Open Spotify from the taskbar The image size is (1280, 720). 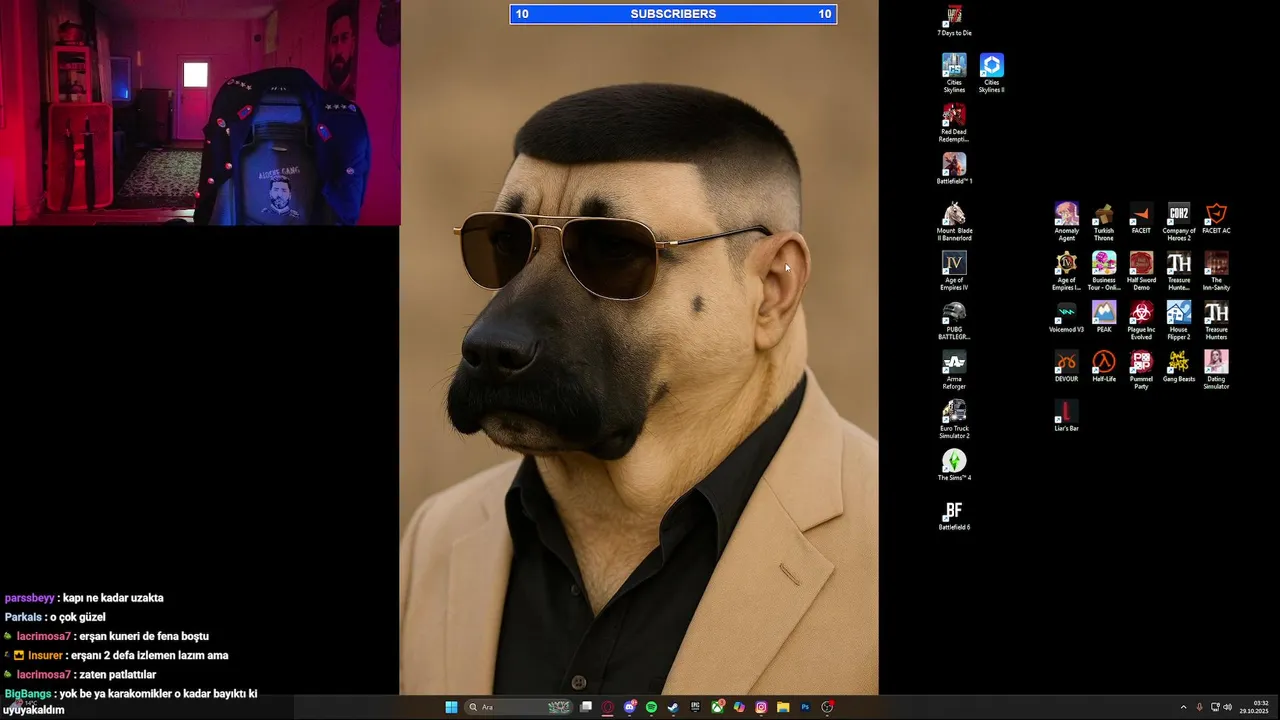[651, 707]
